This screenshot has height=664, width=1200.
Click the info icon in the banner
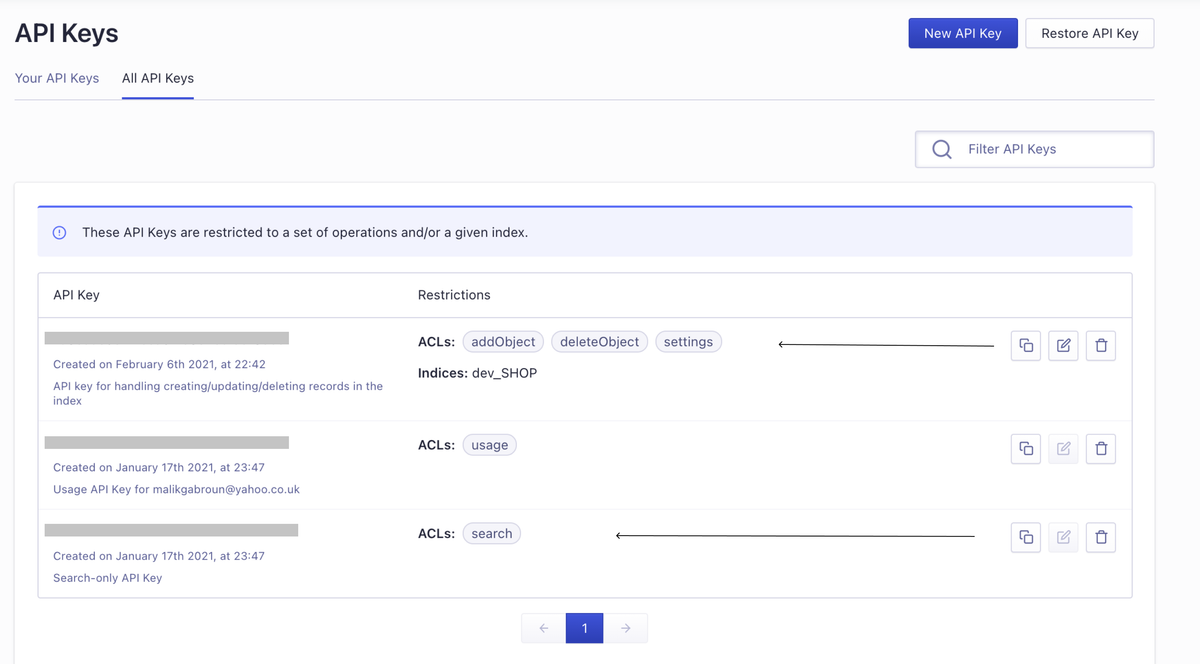point(59,233)
